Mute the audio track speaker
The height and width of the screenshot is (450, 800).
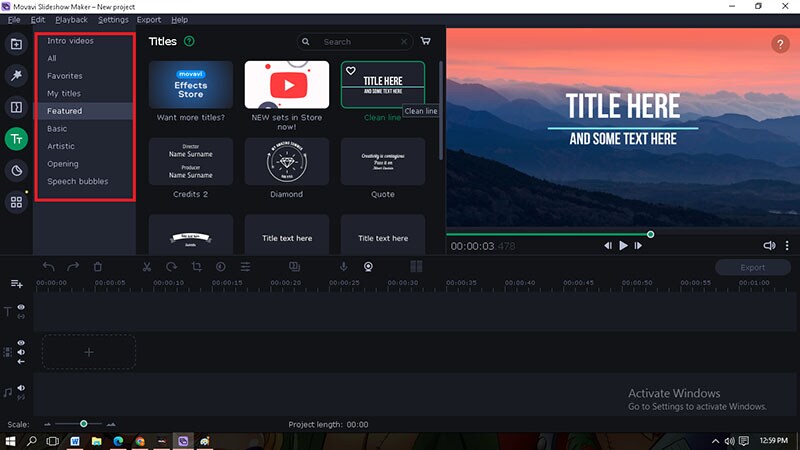(21, 388)
